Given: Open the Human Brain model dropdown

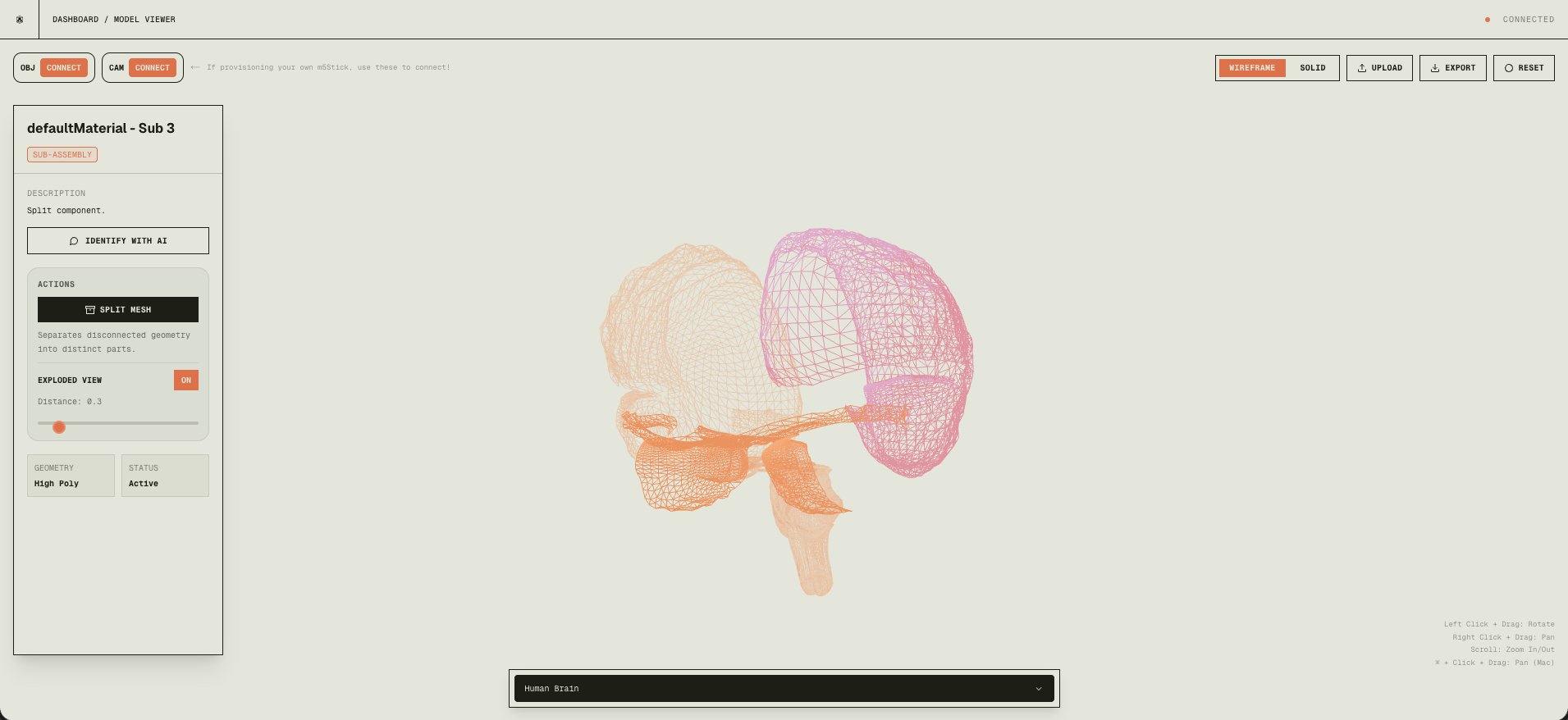Looking at the screenshot, I should pyautogui.click(x=784, y=689).
